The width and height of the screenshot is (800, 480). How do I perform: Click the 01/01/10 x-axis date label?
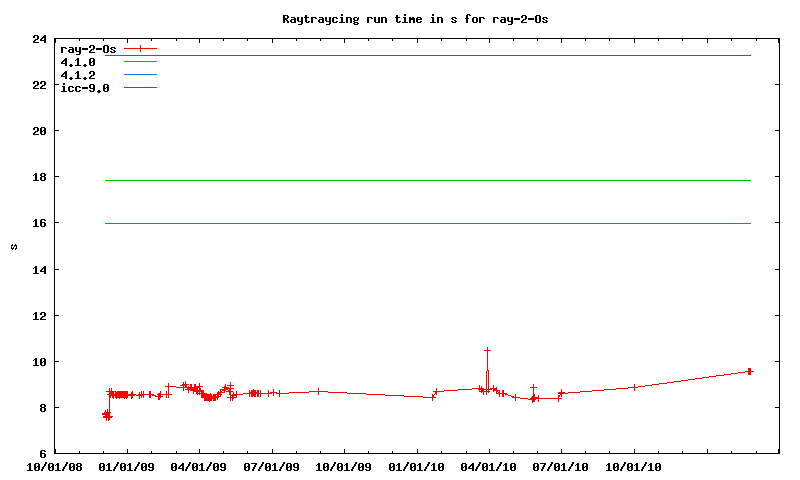(417, 466)
